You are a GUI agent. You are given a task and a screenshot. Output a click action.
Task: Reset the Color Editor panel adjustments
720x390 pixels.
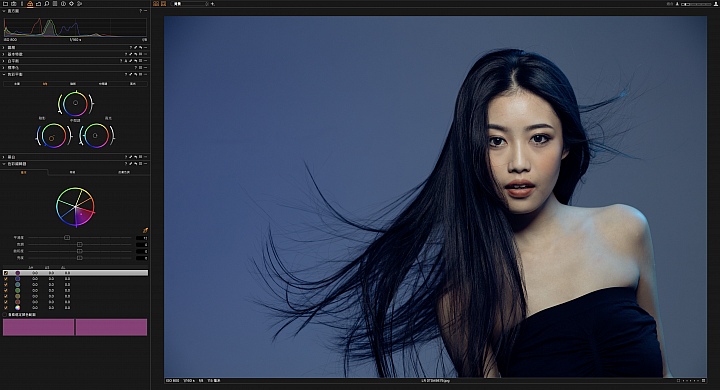point(136,164)
